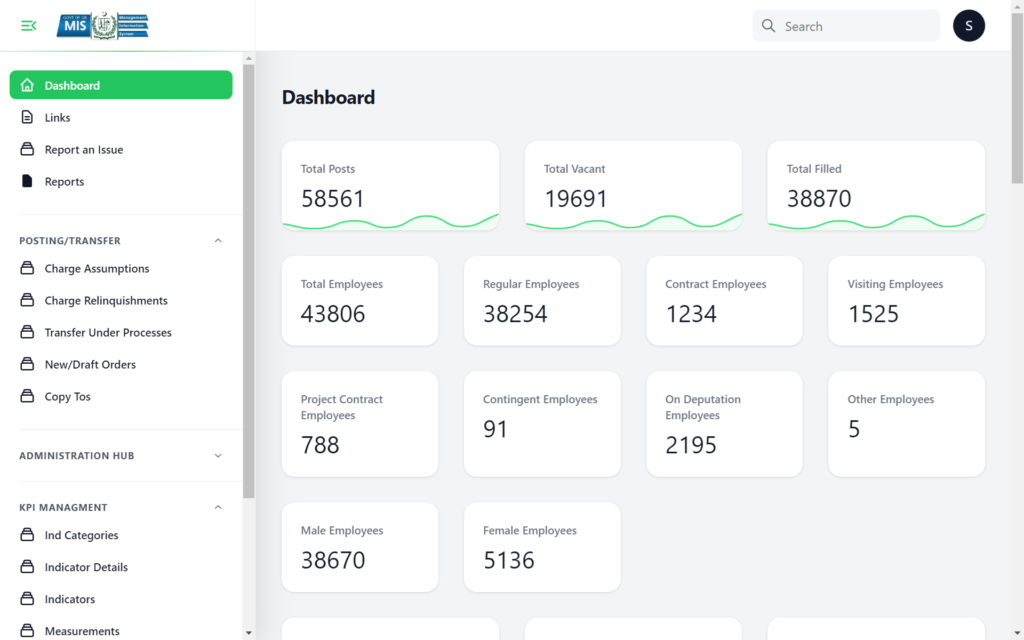Open Transfer Under Processes menu item
Viewport: 1024px width, 640px height.
click(x=108, y=333)
